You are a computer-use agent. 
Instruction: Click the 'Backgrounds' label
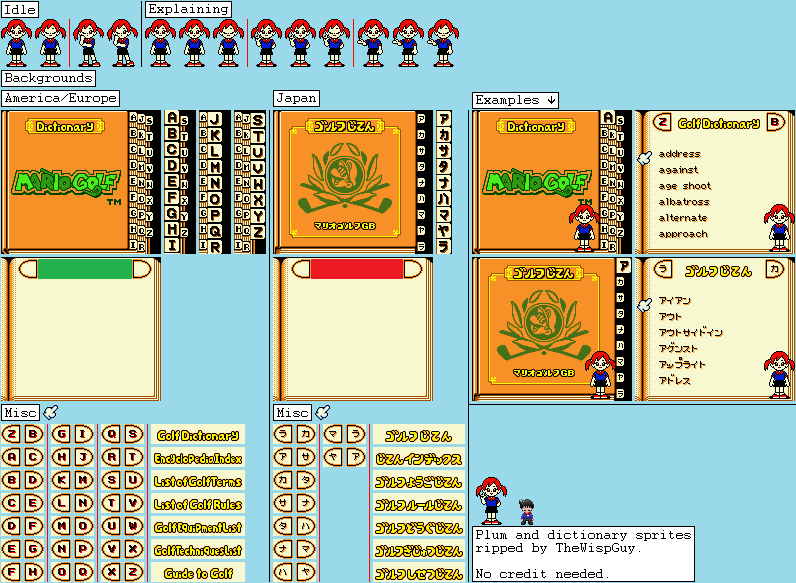coord(49,78)
